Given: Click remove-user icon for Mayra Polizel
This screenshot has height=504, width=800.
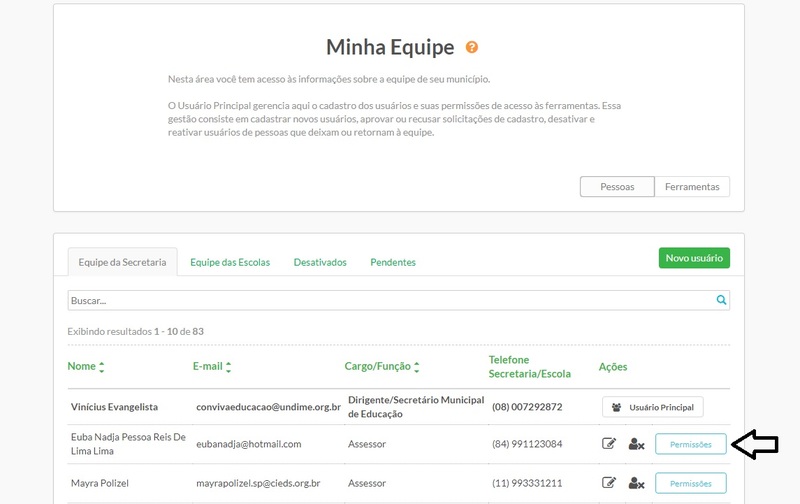Looking at the screenshot, I should (x=636, y=483).
